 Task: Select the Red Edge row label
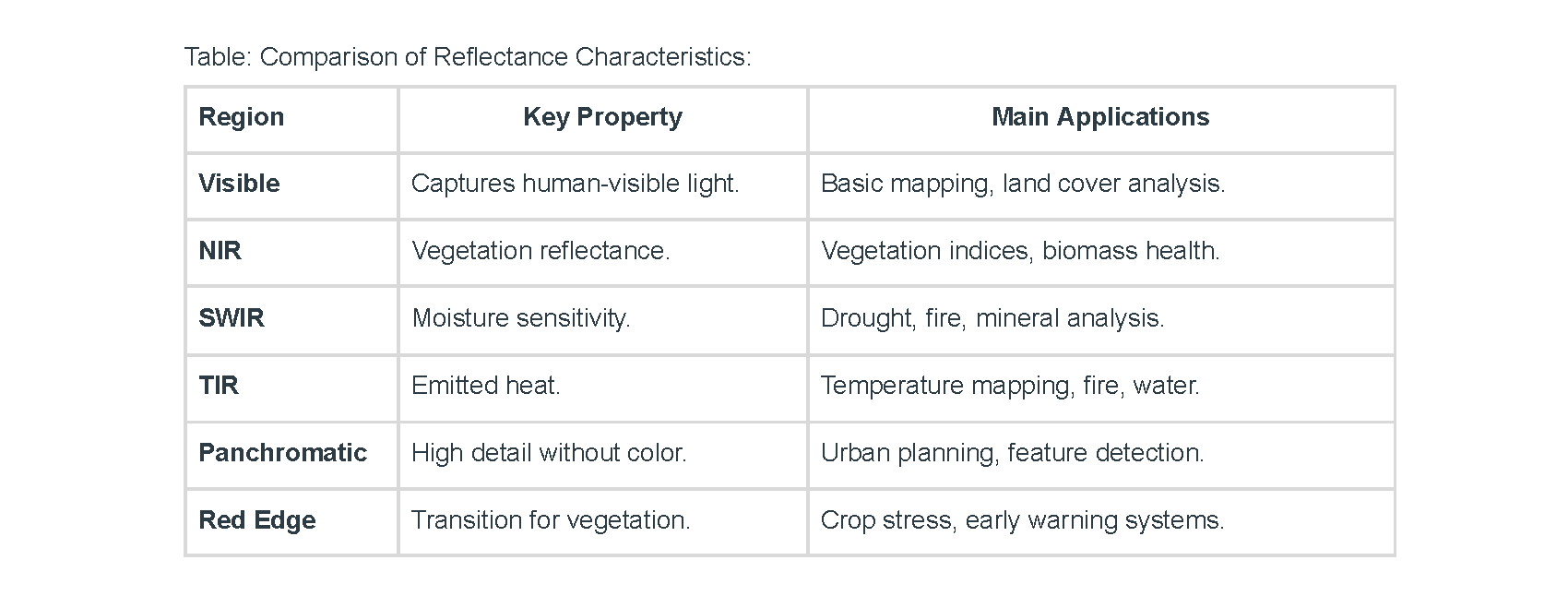(257, 520)
